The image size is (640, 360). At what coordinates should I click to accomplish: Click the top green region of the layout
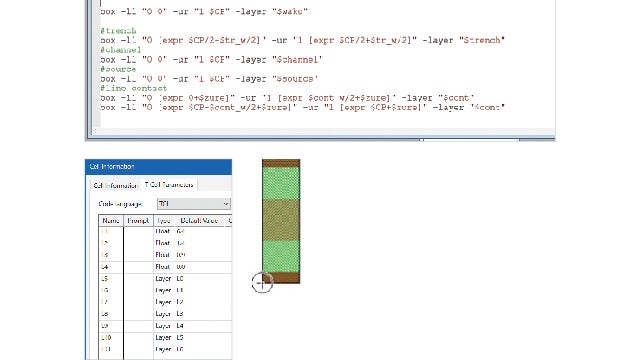[x=281, y=183]
